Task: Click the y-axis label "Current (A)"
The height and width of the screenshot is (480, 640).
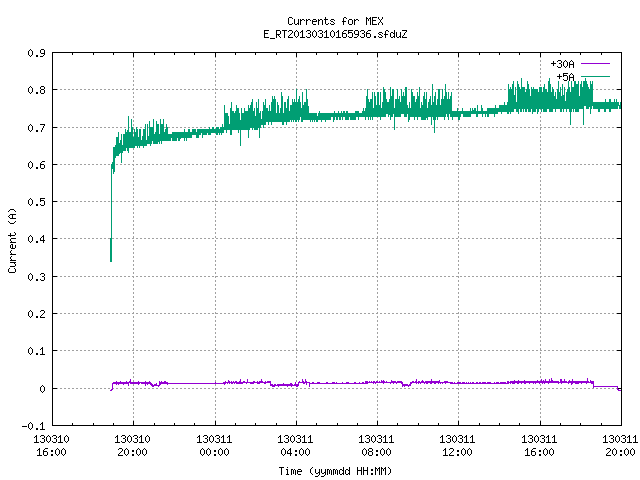Action: (12, 240)
